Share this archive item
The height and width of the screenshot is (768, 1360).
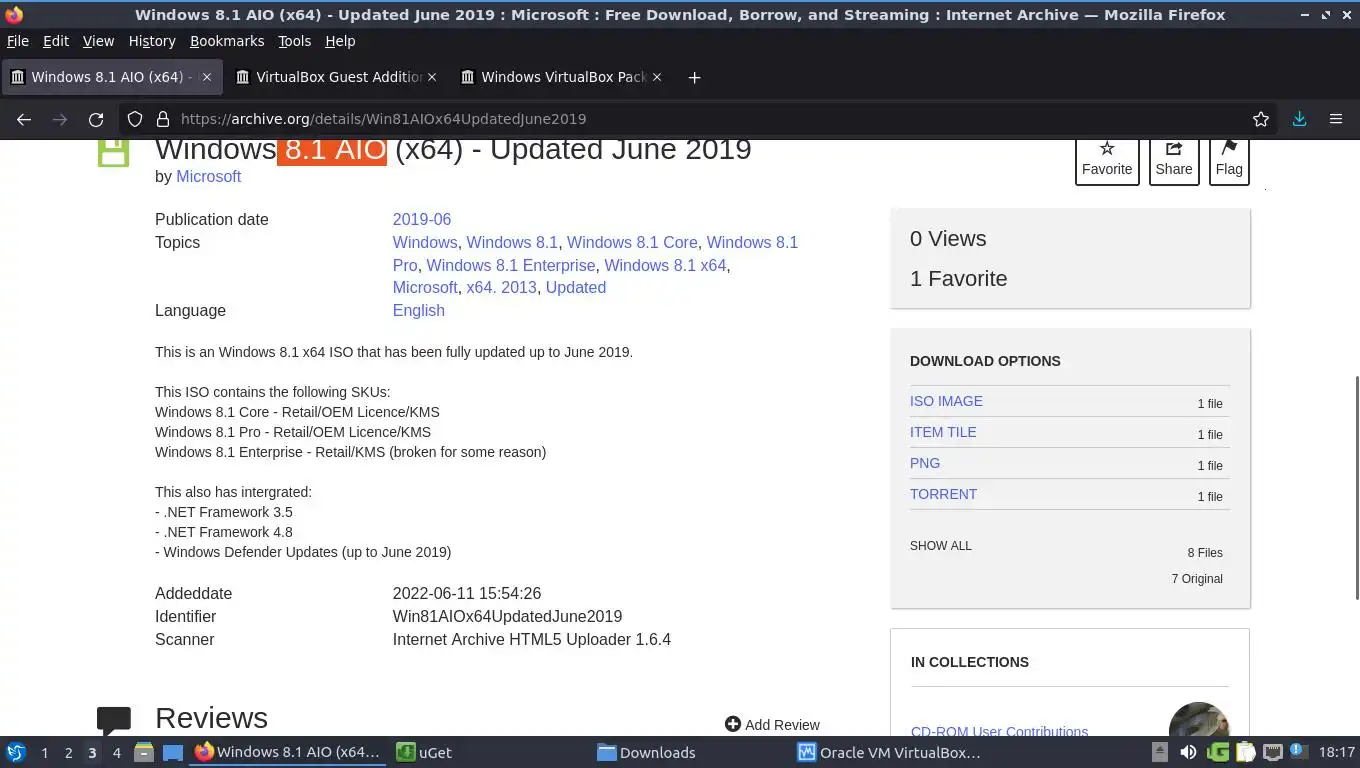(1174, 160)
